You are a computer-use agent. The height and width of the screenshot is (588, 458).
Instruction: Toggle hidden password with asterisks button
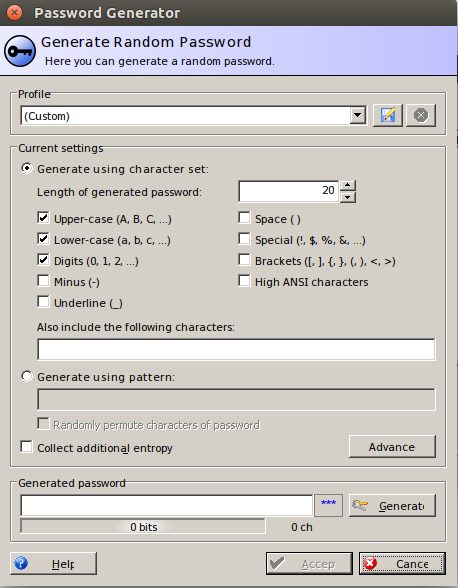[329, 505]
